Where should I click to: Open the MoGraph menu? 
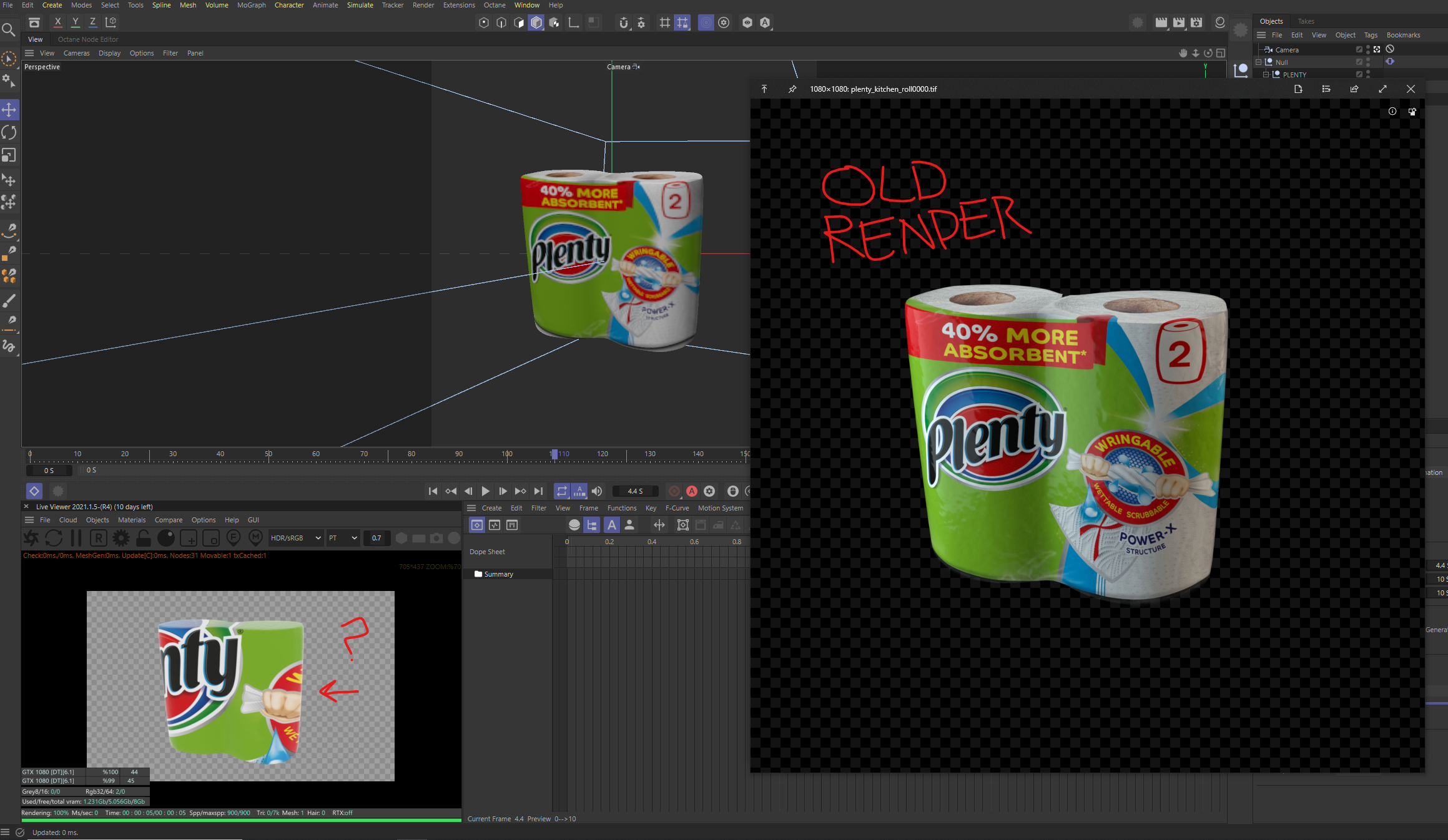(x=252, y=5)
